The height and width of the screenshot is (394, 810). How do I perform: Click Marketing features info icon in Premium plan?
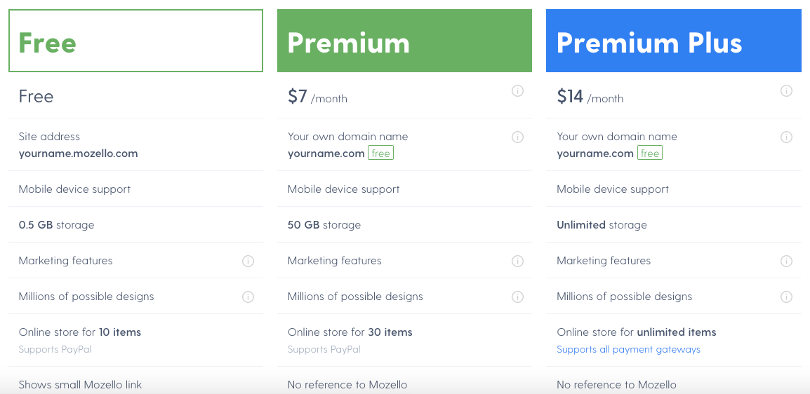[x=517, y=261]
